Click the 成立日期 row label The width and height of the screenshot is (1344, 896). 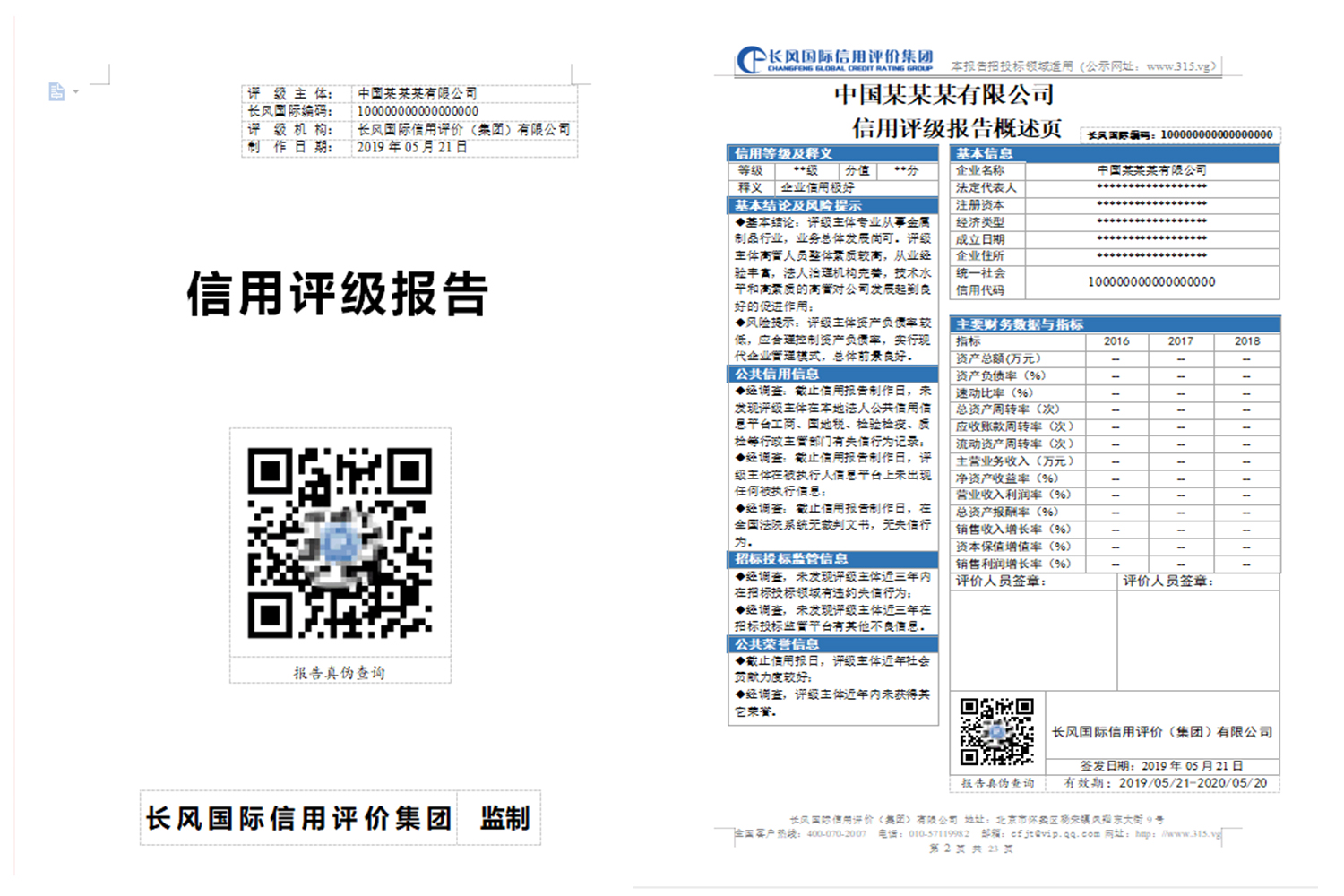click(980, 239)
